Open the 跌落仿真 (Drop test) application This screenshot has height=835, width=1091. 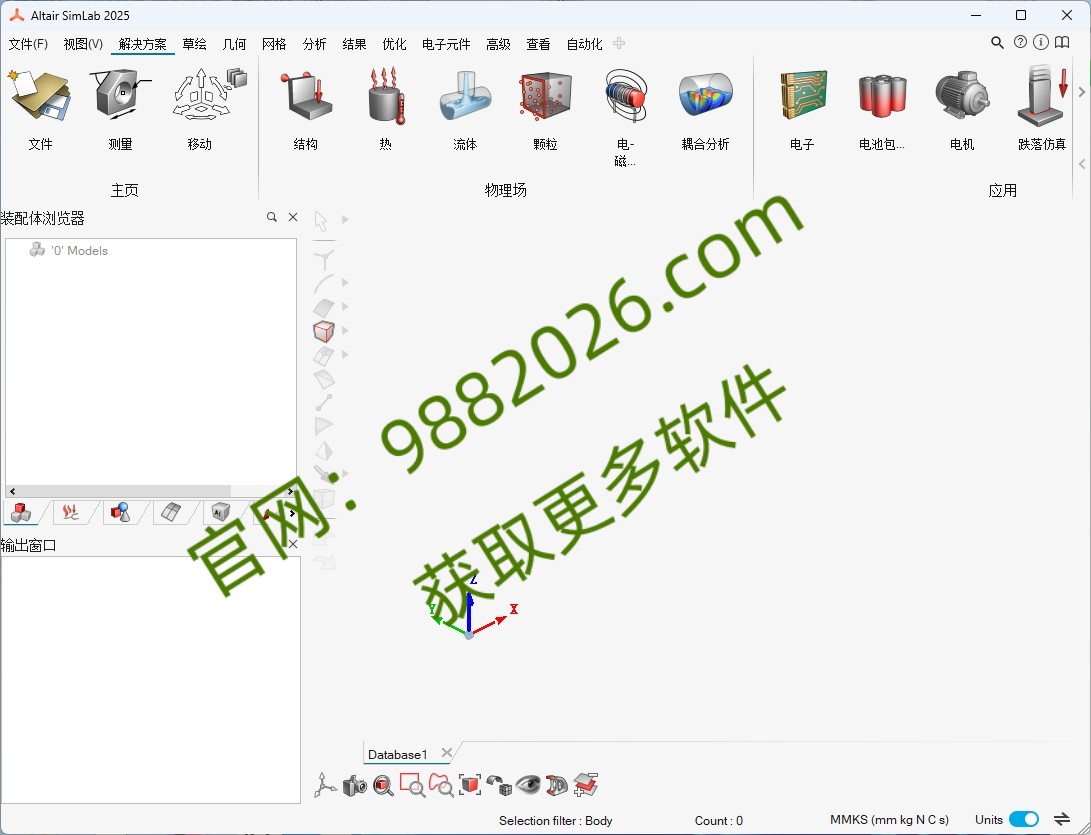(1042, 110)
